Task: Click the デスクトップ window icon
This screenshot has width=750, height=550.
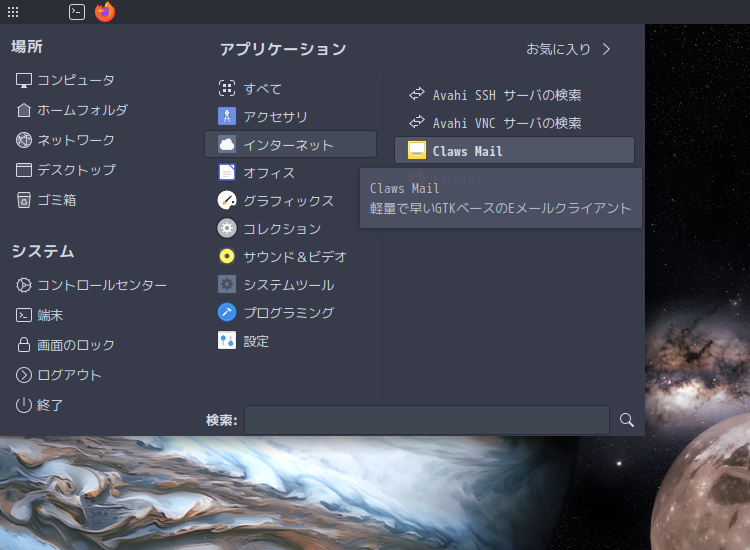Action: click(x=24, y=170)
